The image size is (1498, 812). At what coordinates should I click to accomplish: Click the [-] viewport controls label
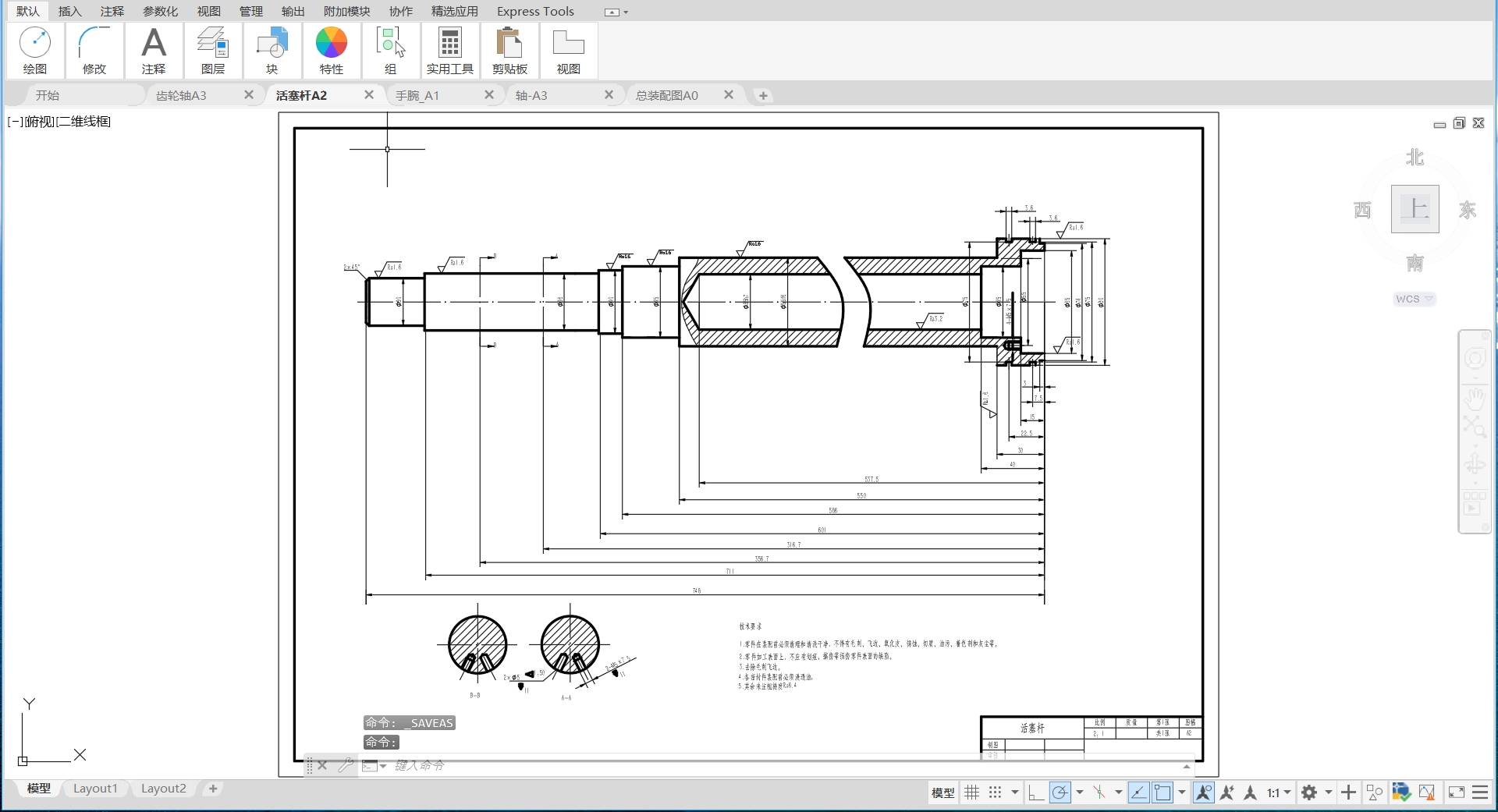(15, 122)
